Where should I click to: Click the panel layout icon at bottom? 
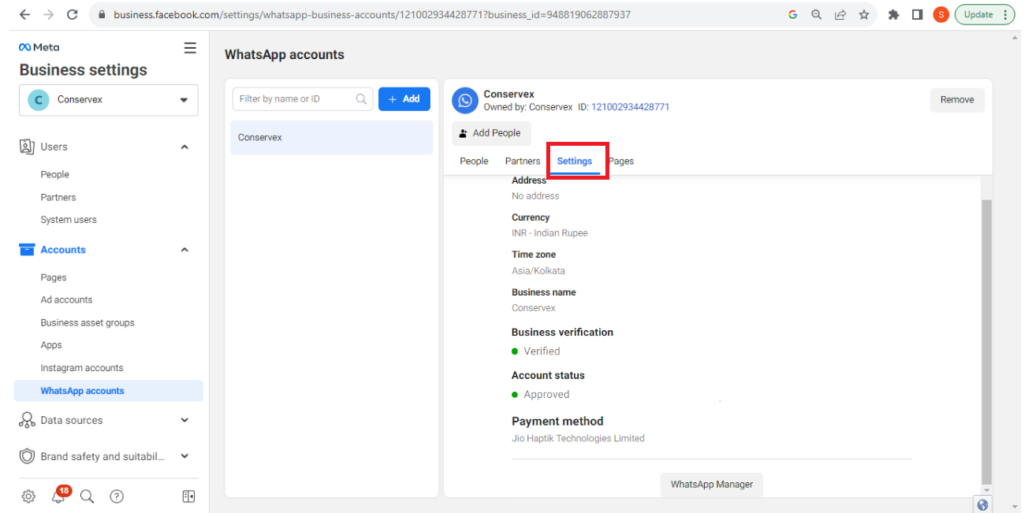[189, 497]
